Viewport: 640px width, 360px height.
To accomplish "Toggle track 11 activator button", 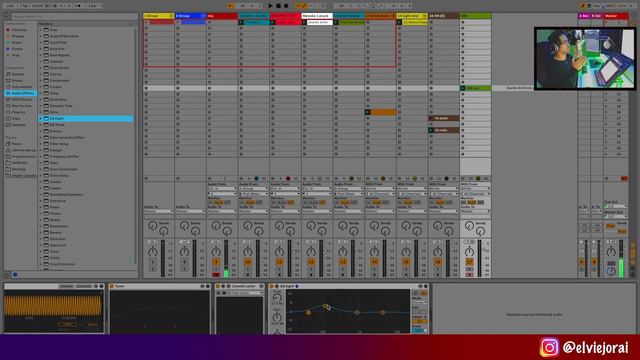I will point(280,262).
